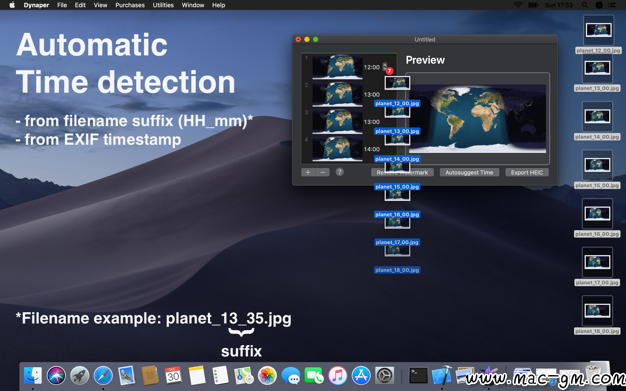Open System Preferences gear in Dock
Screen dimensions: 626x391
tap(384, 375)
